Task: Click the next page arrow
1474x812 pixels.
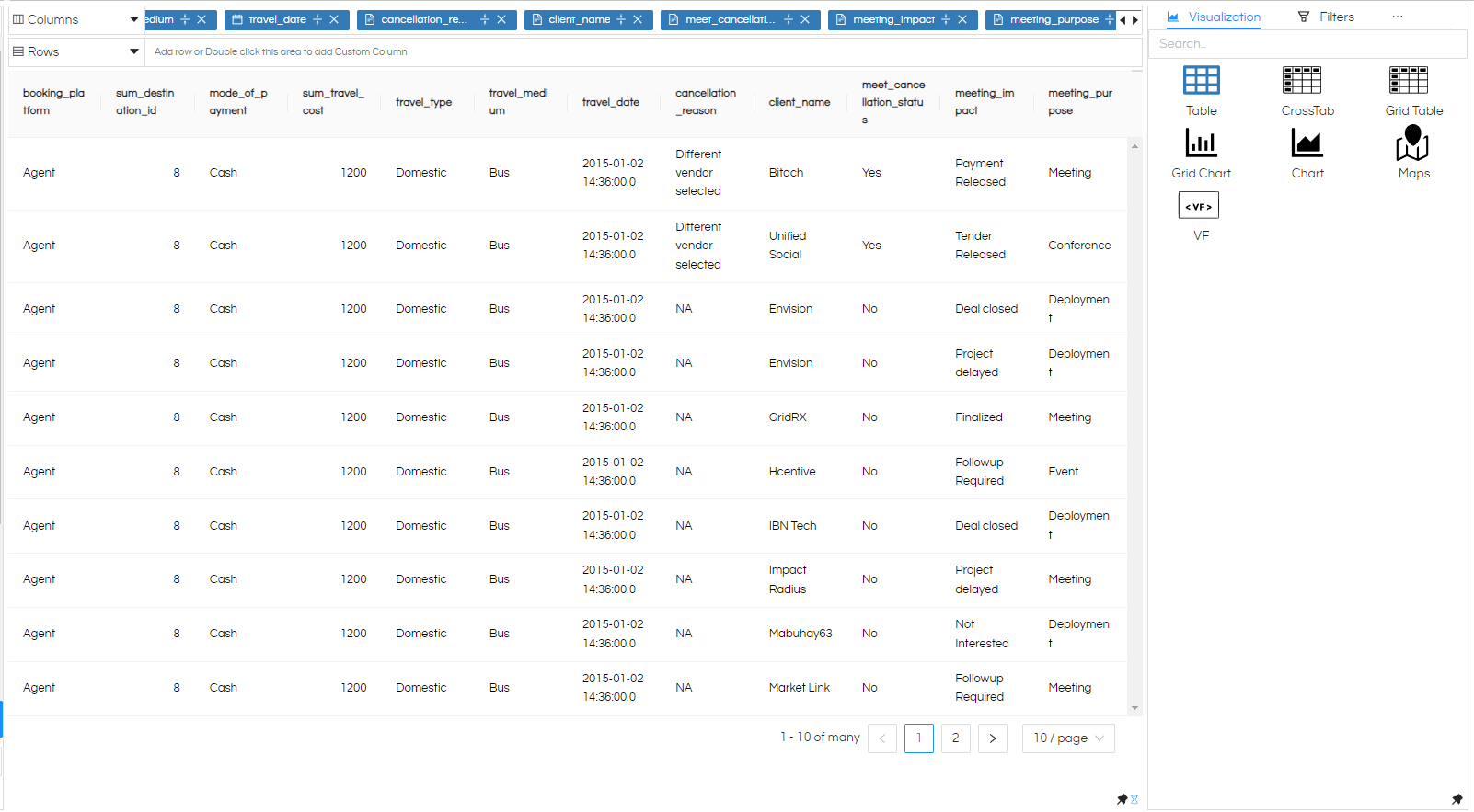Action: (x=993, y=738)
